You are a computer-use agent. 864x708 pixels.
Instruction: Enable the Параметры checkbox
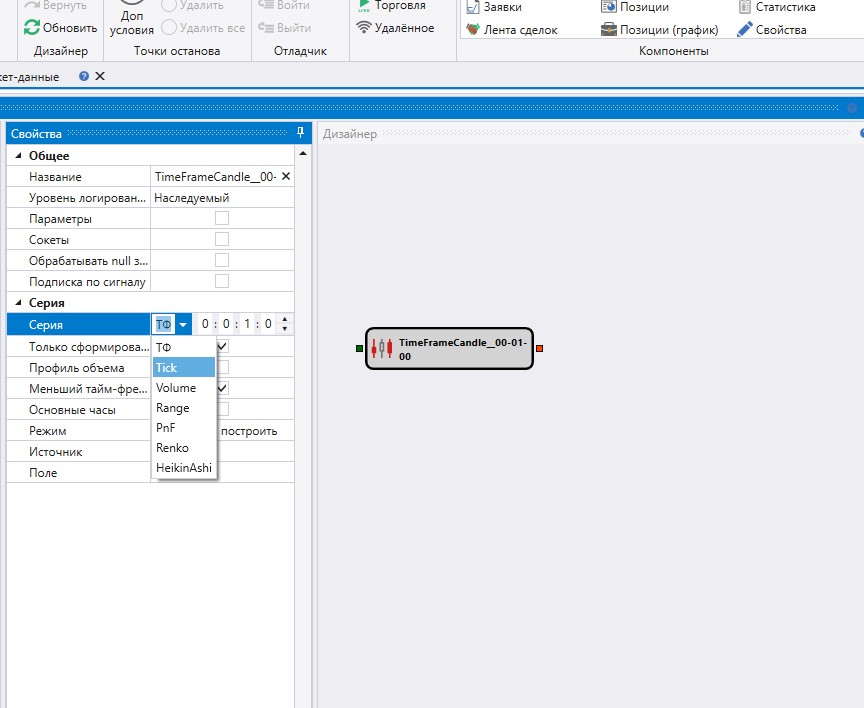222,218
